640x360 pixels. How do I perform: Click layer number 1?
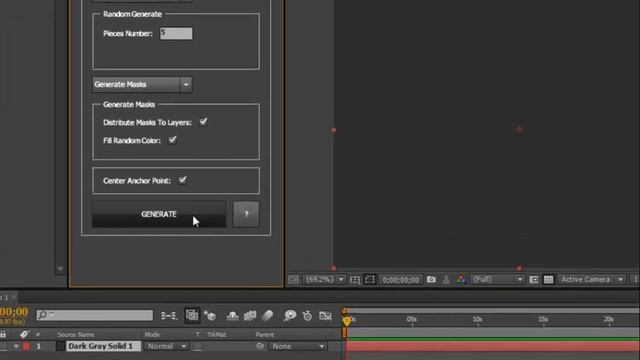[39, 346]
